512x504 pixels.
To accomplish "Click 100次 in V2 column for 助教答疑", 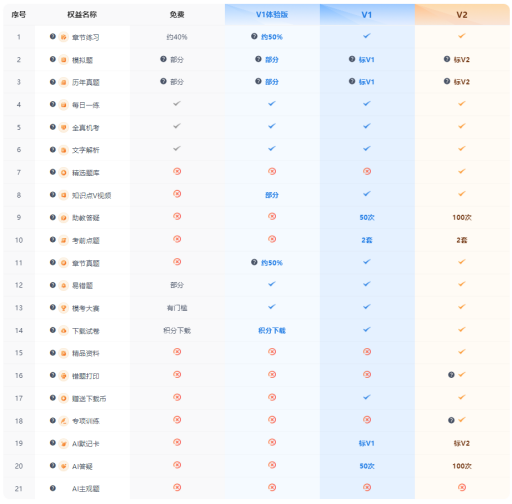I will [x=462, y=217].
